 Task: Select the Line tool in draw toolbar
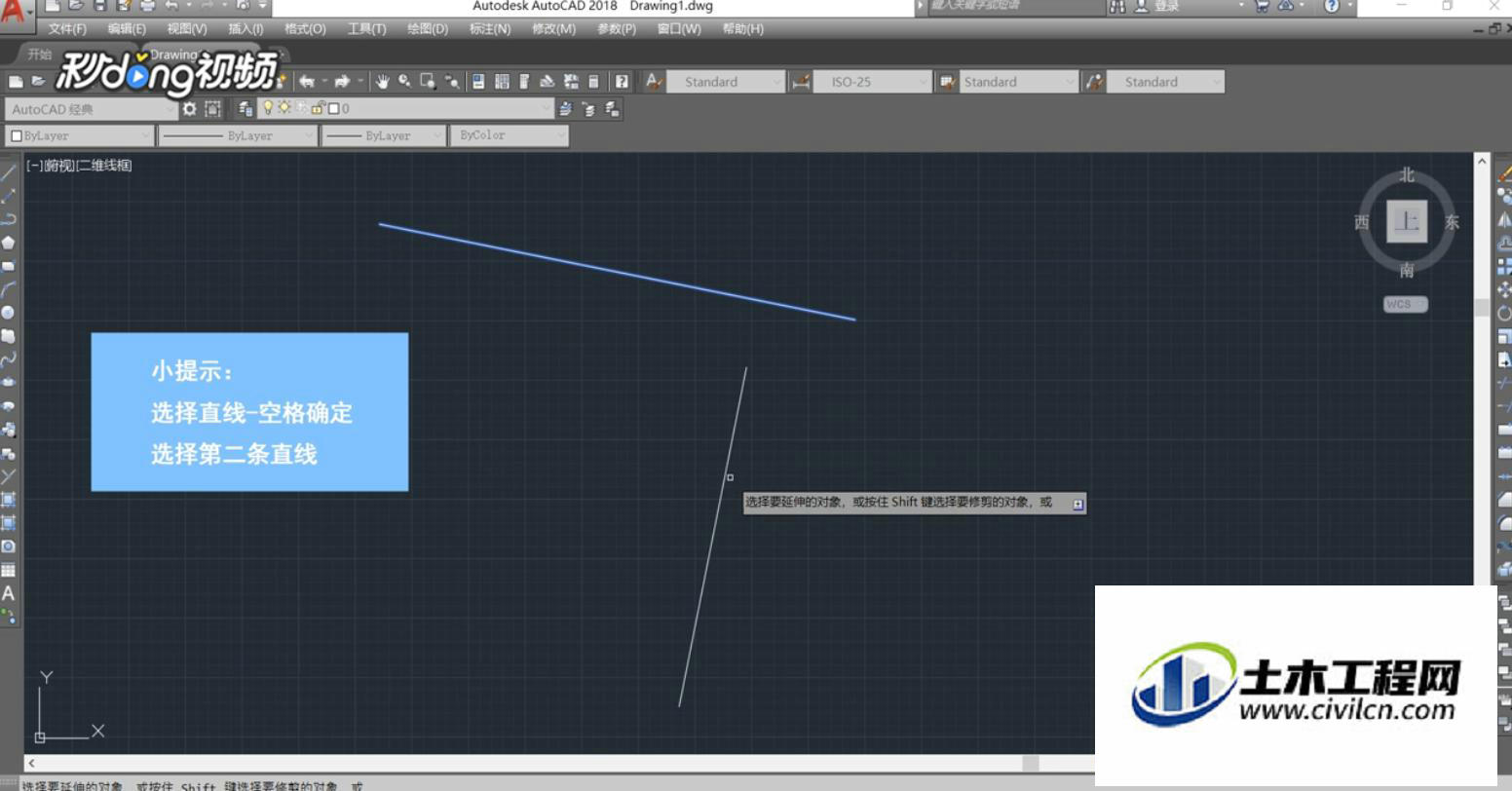point(8,172)
